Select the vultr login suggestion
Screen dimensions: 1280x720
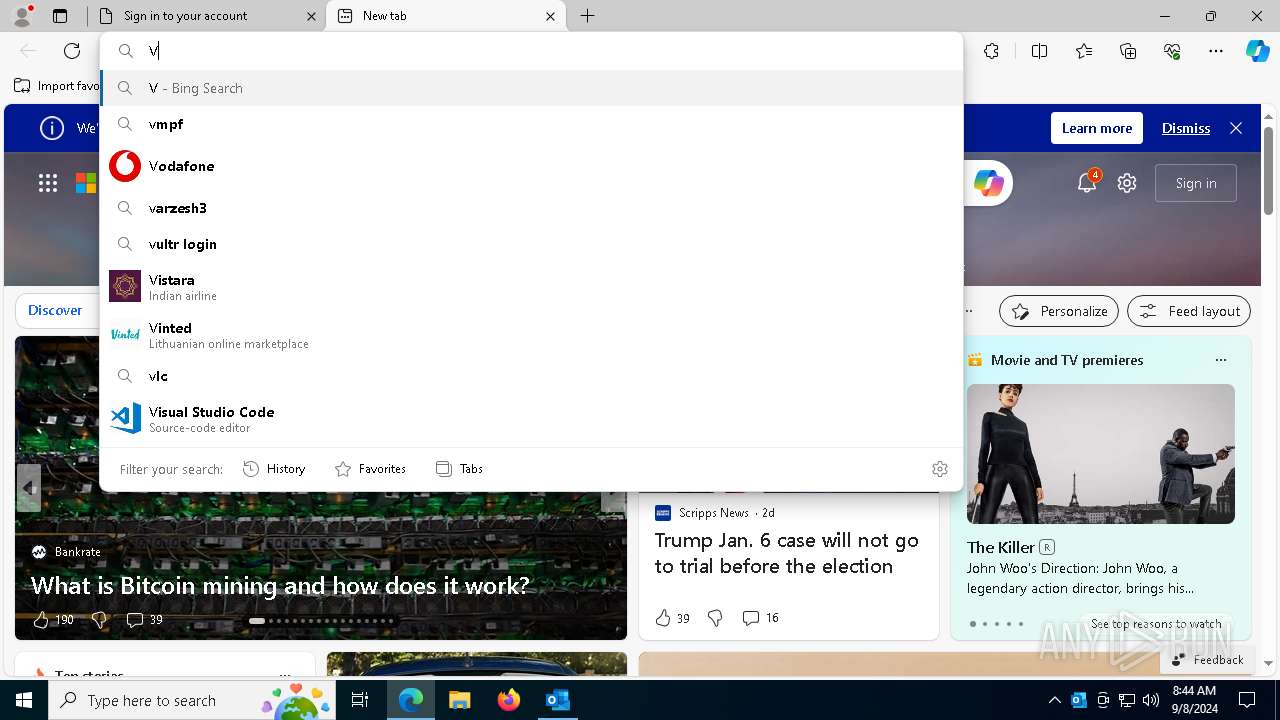531,244
